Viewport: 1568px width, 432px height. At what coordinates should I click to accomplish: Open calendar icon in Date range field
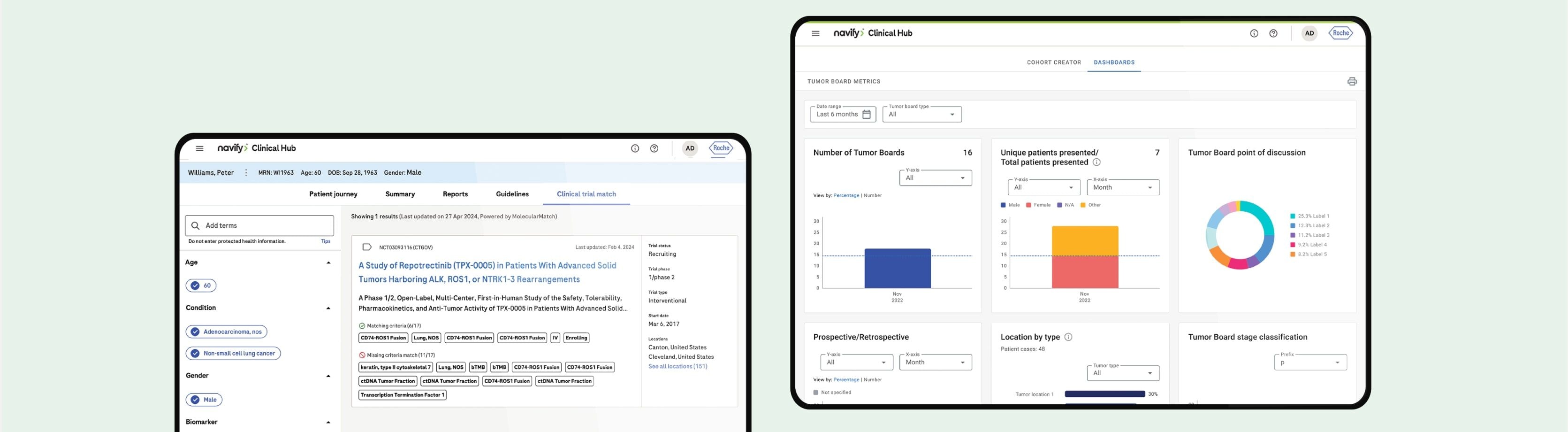(x=867, y=115)
